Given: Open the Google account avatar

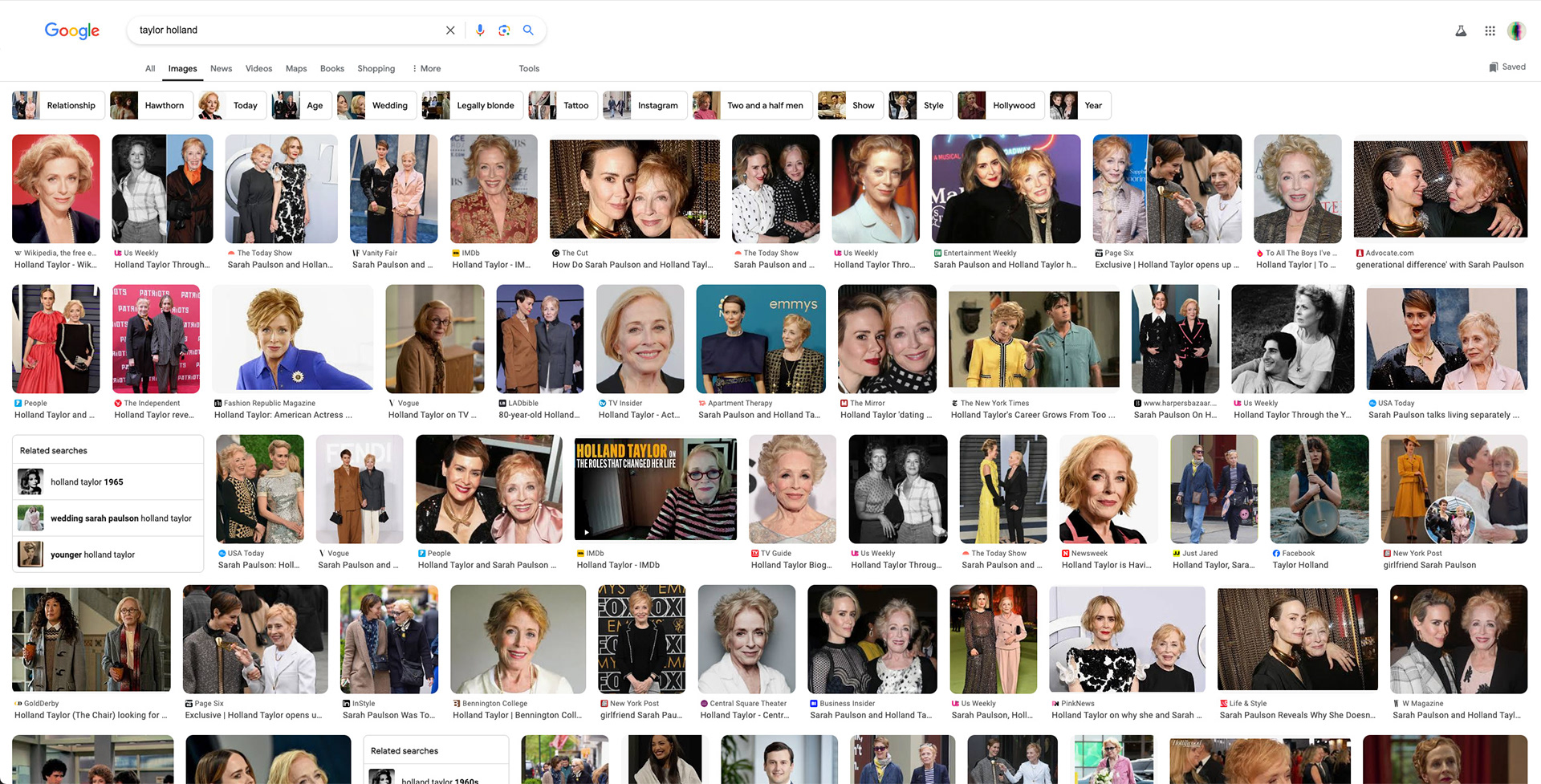Looking at the screenshot, I should click(1516, 30).
